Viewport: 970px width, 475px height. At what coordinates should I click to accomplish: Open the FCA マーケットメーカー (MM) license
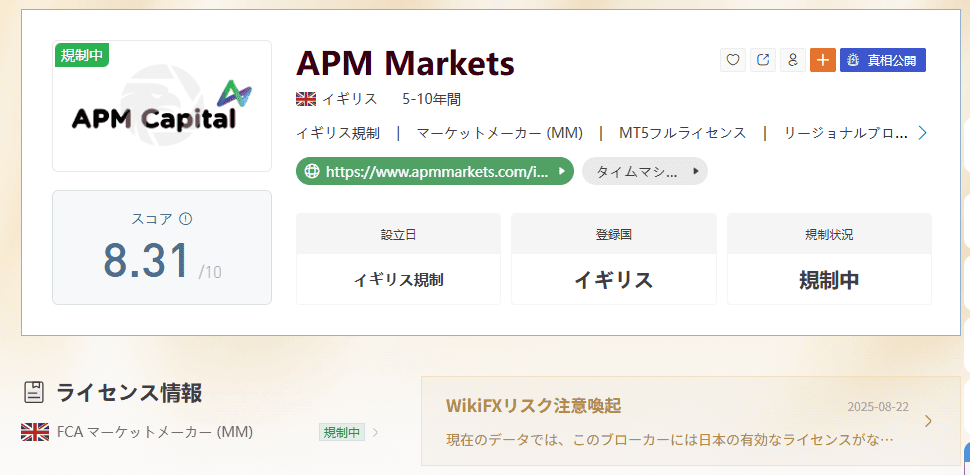(155, 432)
